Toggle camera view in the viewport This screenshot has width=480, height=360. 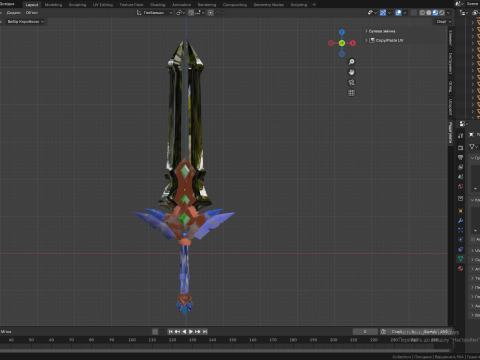click(351, 83)
